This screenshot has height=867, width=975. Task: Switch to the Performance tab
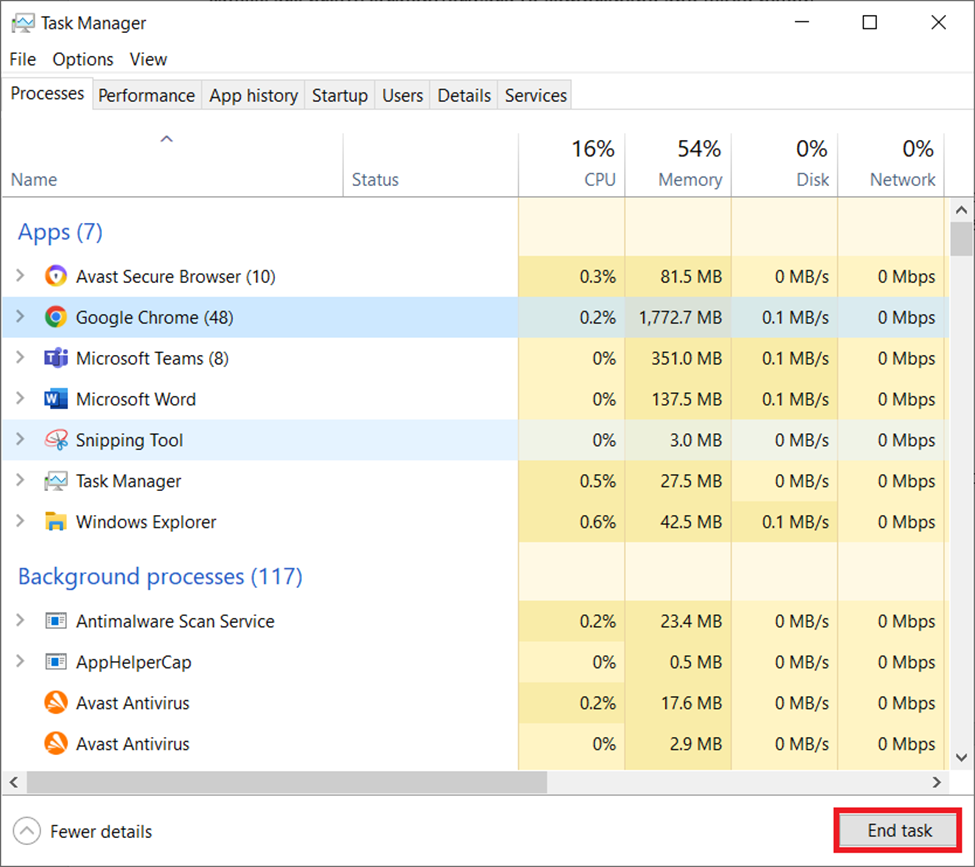(x=146, y=96)
